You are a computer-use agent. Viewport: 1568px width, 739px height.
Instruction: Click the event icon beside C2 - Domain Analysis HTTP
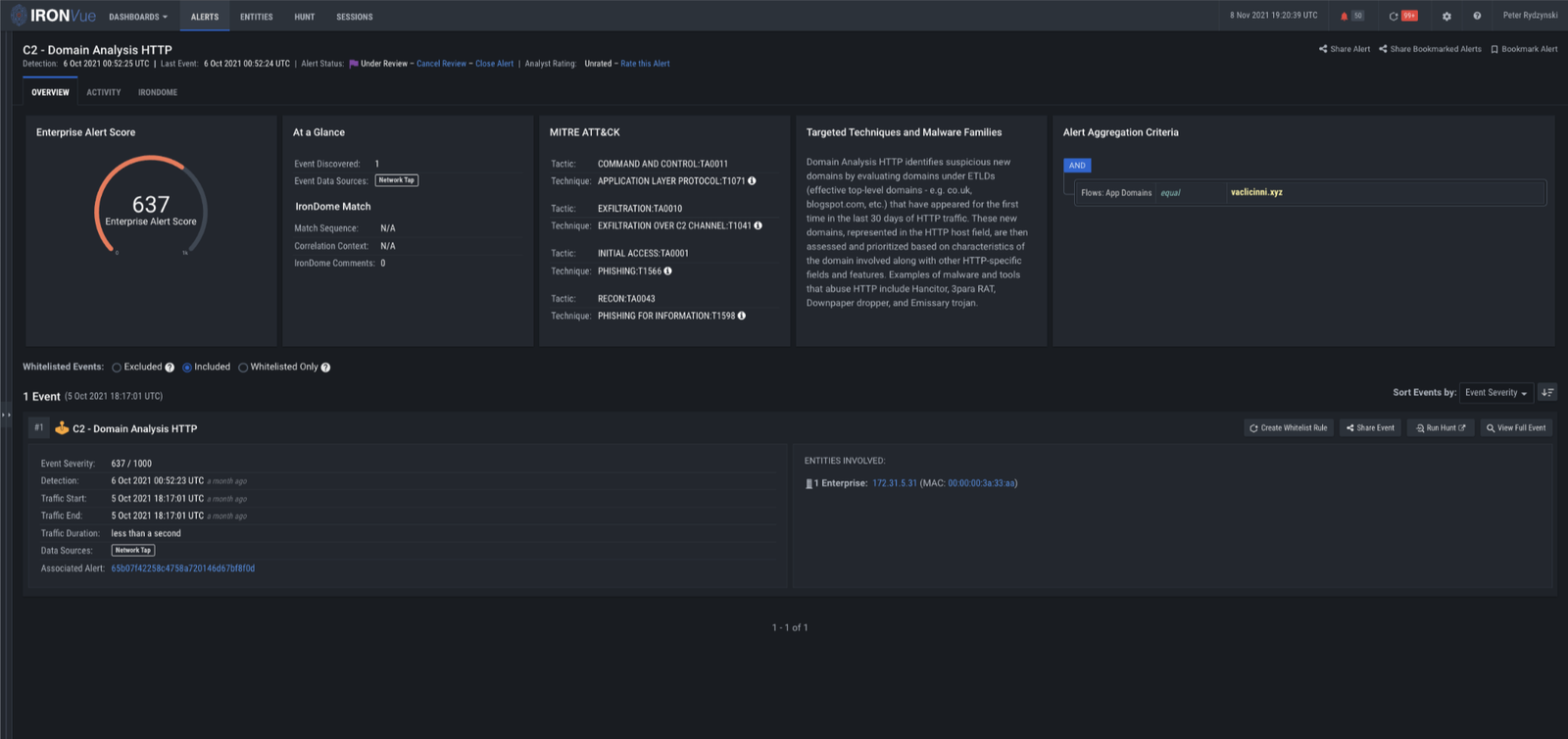(x=62, y=428)
